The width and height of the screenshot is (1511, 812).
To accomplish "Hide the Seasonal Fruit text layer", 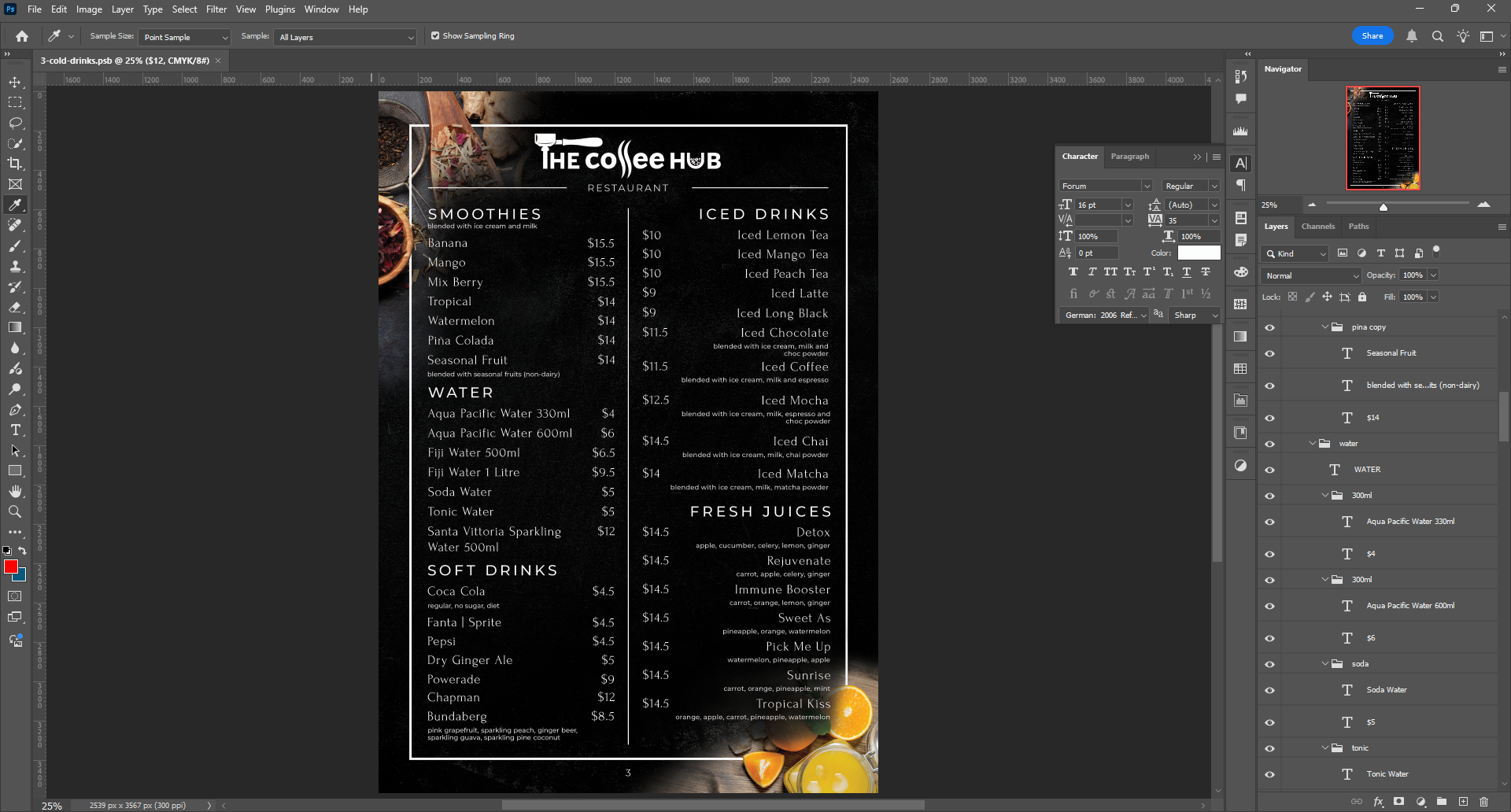I will tap(1269, 354).
